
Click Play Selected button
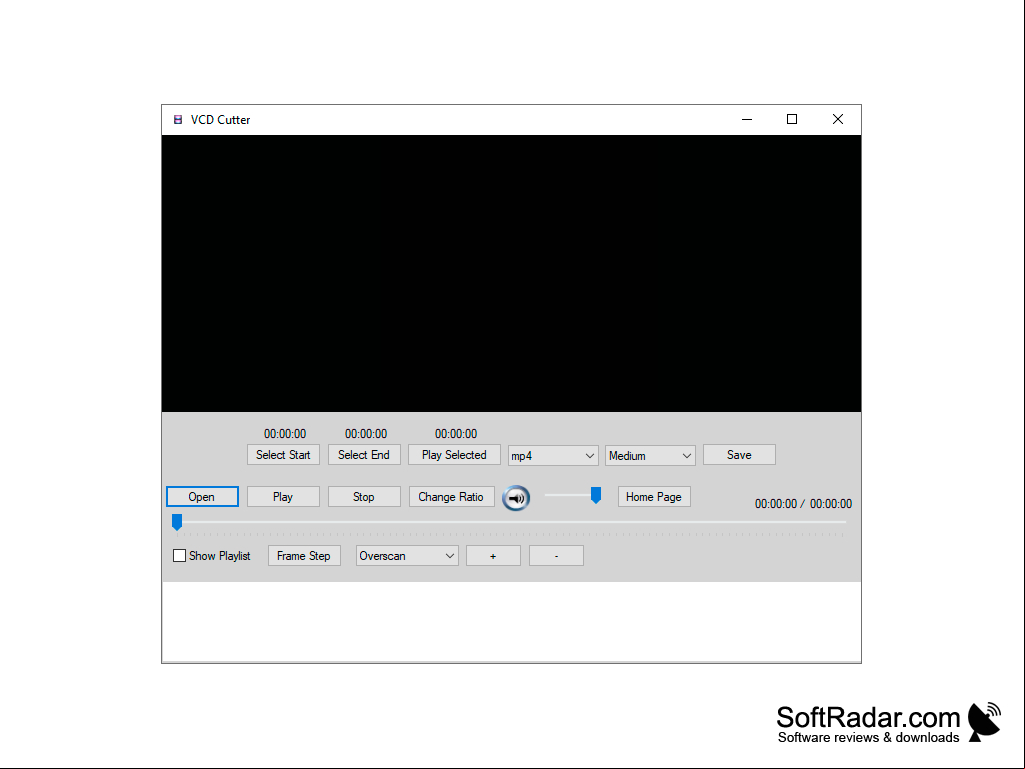point(454,455)
